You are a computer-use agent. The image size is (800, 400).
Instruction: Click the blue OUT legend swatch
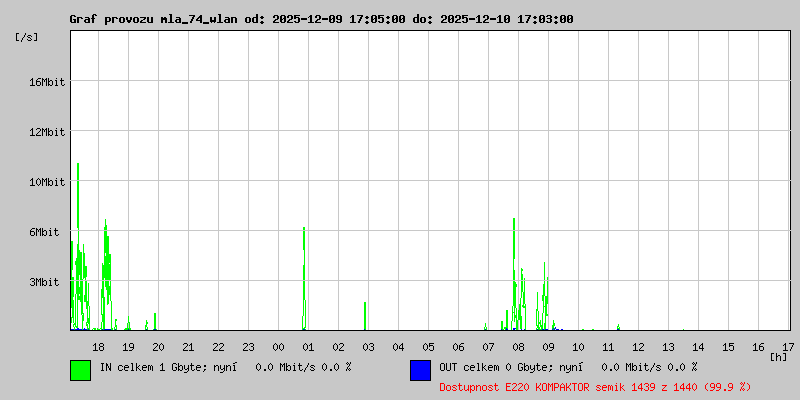click(420, 370)
